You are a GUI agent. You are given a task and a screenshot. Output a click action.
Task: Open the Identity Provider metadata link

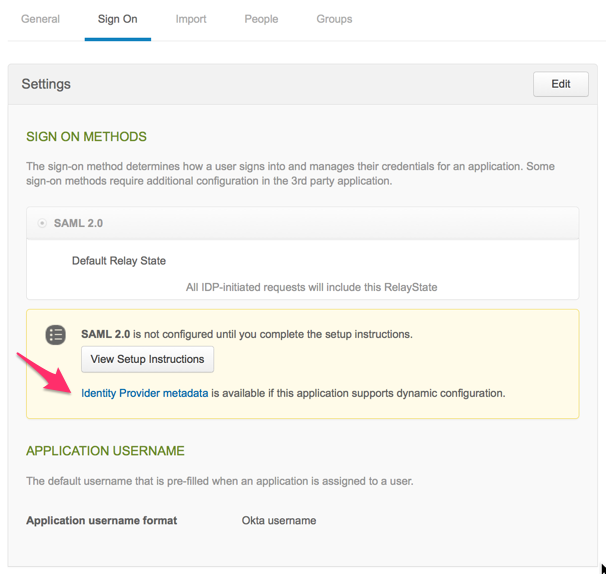click(x=145, y=393)
